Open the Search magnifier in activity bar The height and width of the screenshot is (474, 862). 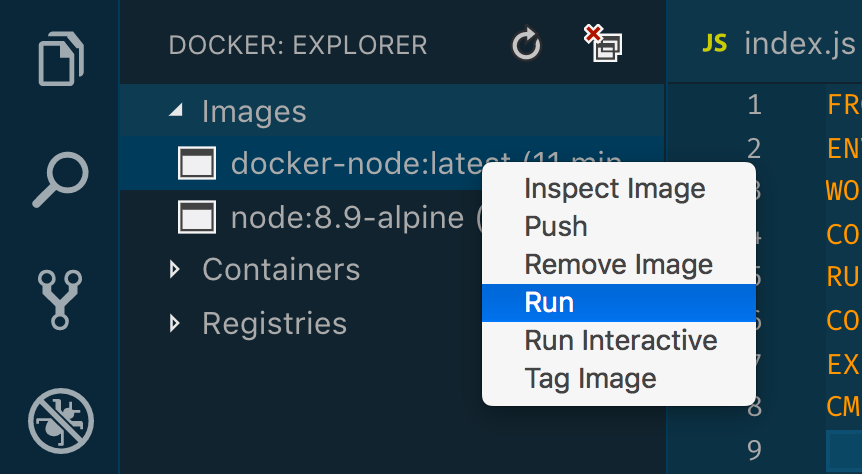(x=60, y=180)
